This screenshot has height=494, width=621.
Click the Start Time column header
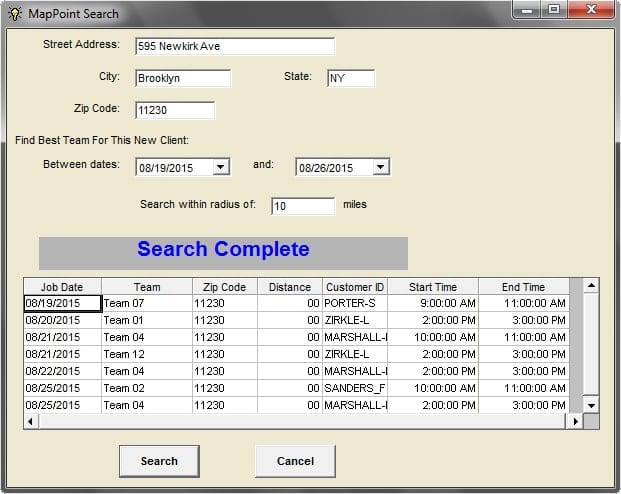(x=433, y=287)
